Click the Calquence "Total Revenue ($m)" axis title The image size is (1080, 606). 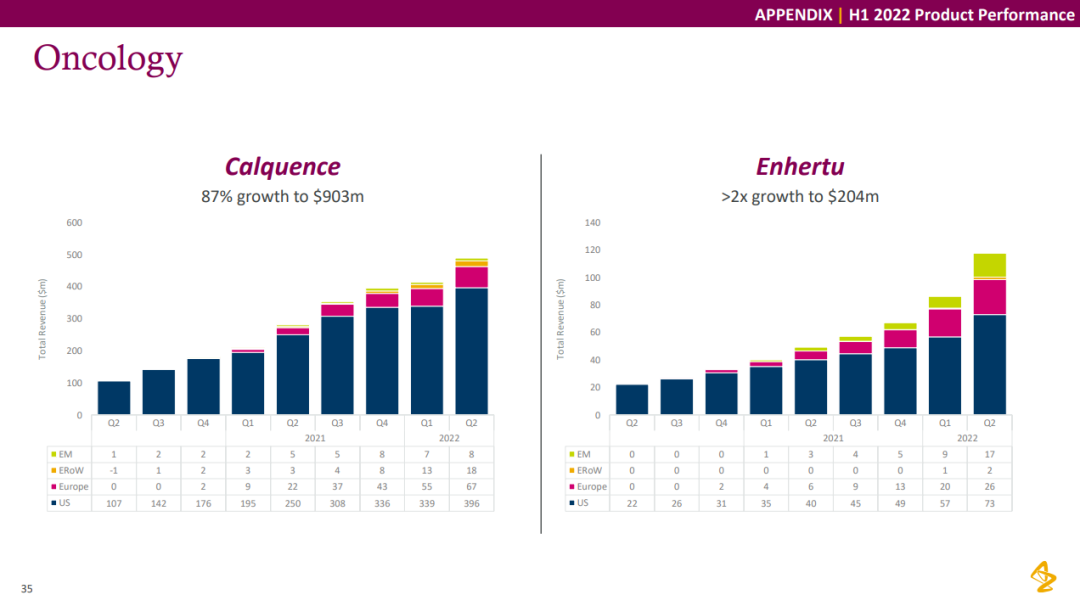click(42, 319)
